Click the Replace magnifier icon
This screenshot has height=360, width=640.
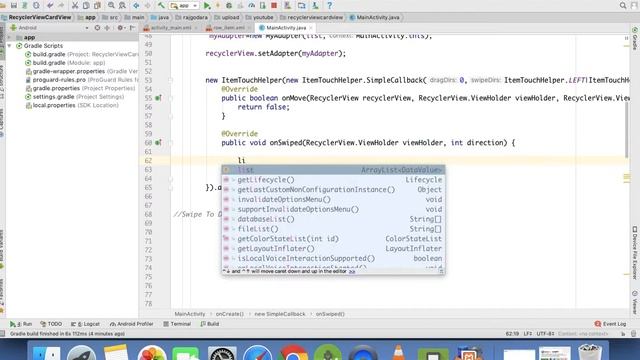click(x=122, y=5)
